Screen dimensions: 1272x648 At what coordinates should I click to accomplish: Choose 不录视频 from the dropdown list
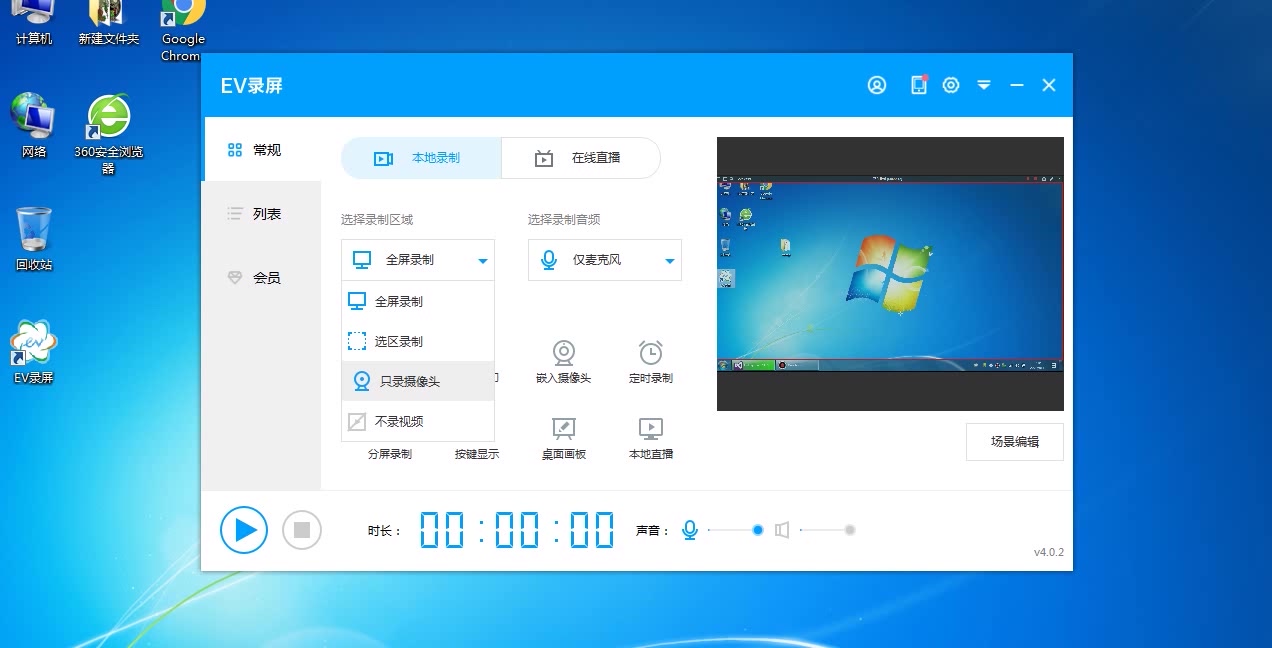(x=418, y=421)
